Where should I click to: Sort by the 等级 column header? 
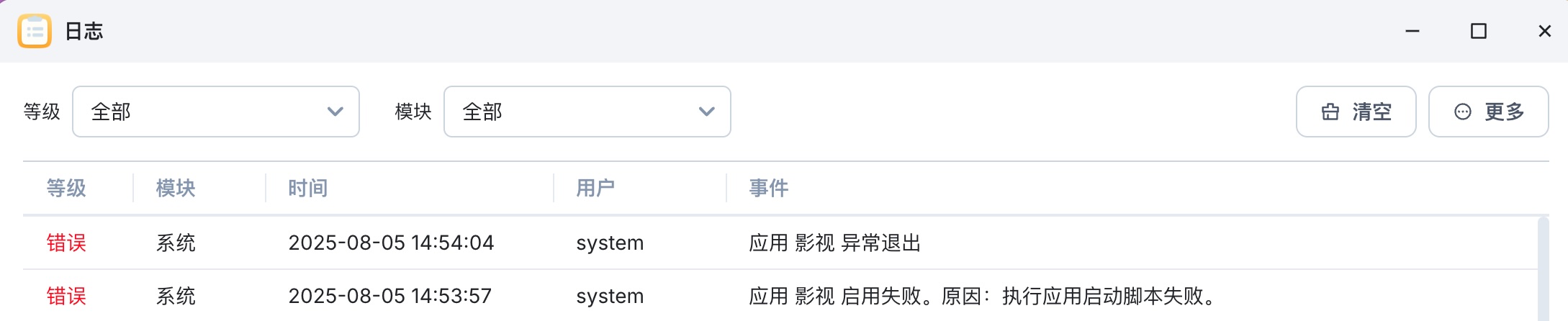66,188
